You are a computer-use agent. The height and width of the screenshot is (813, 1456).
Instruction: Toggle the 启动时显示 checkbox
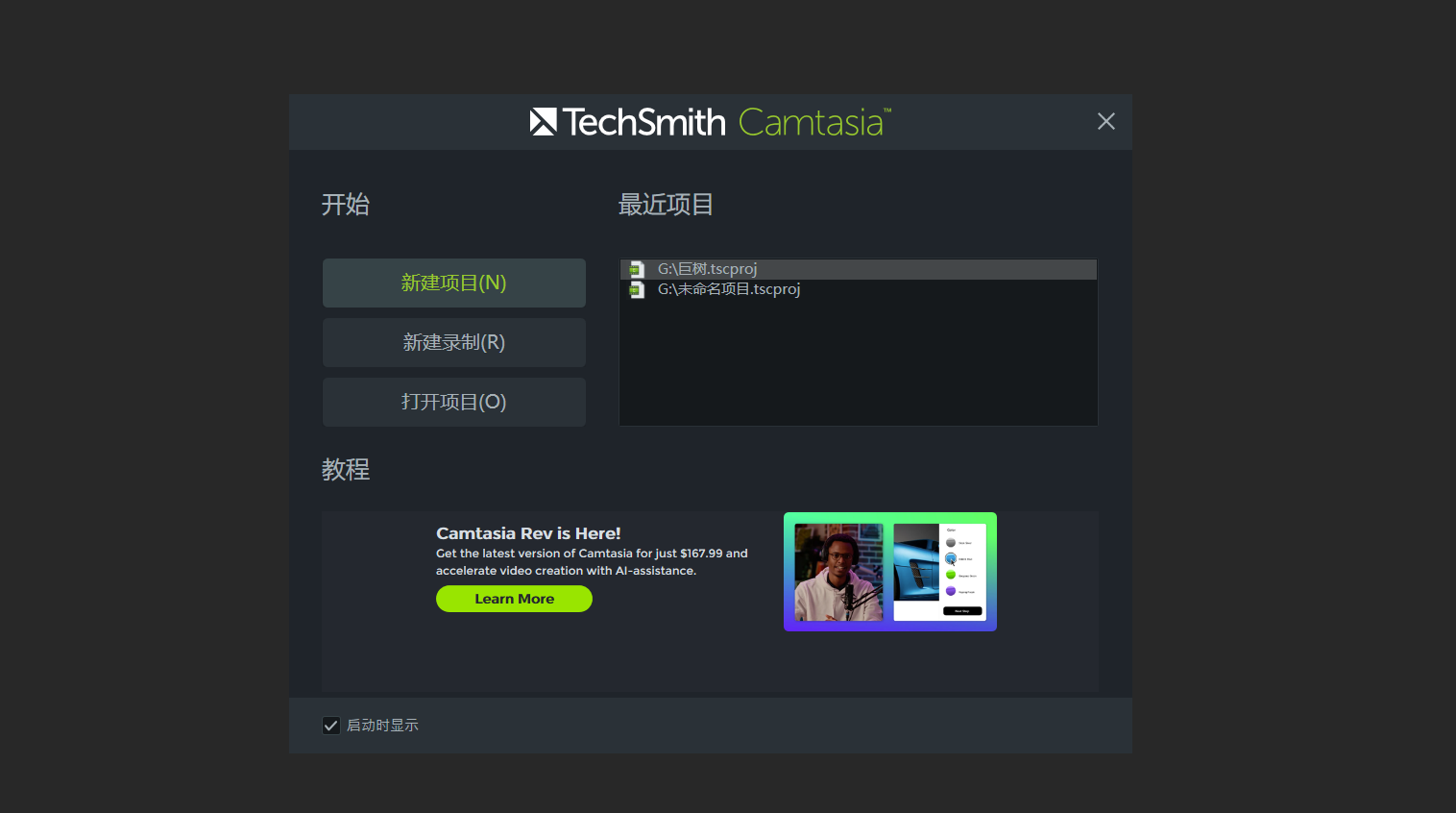[331, 726]
